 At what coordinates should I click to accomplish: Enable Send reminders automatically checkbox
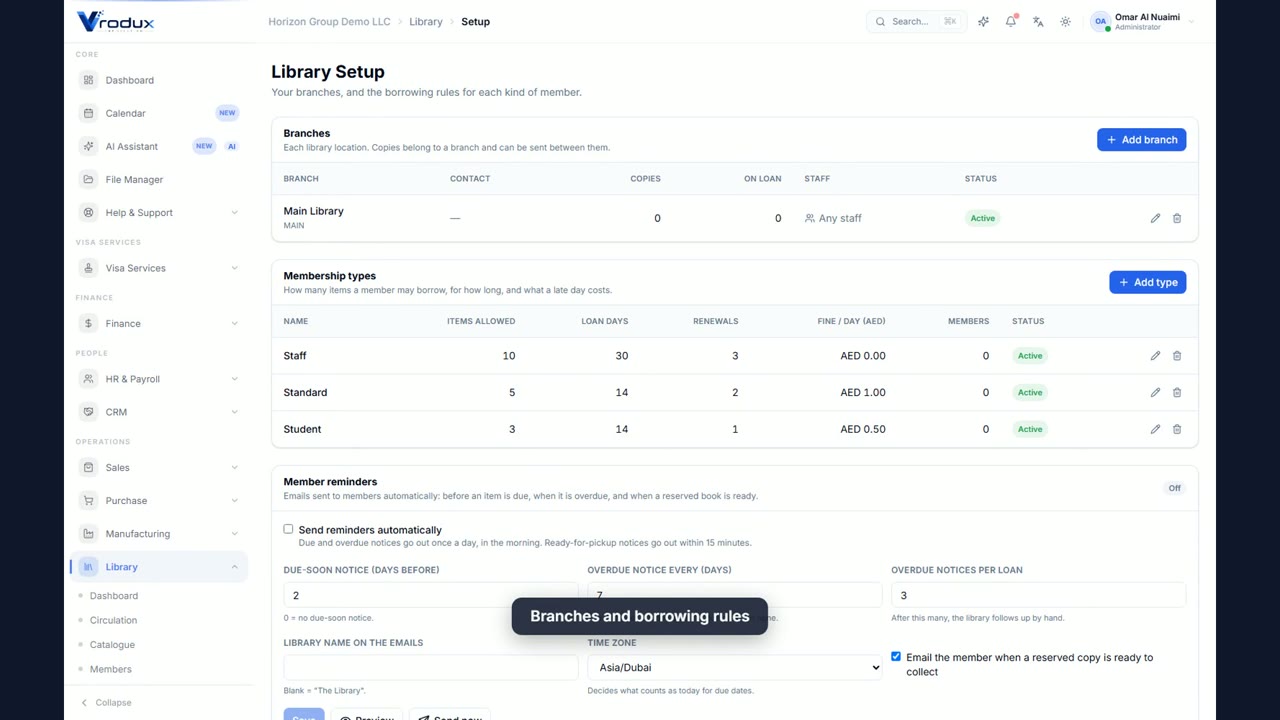pyautogui.click(x=288, y=529)
